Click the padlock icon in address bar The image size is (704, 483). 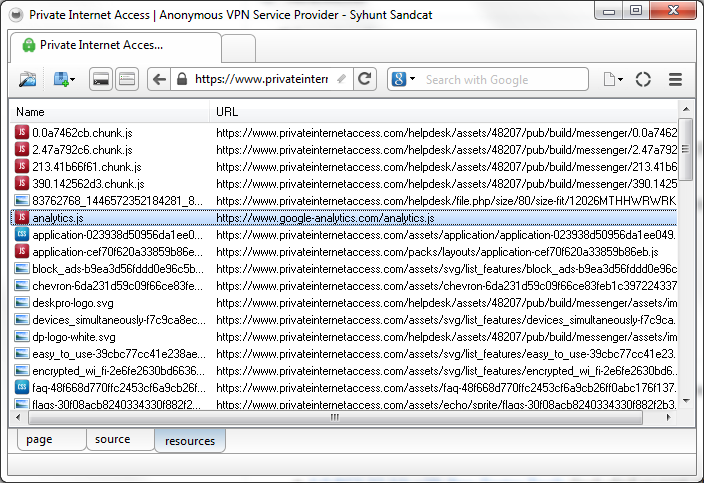coord(182,79)
